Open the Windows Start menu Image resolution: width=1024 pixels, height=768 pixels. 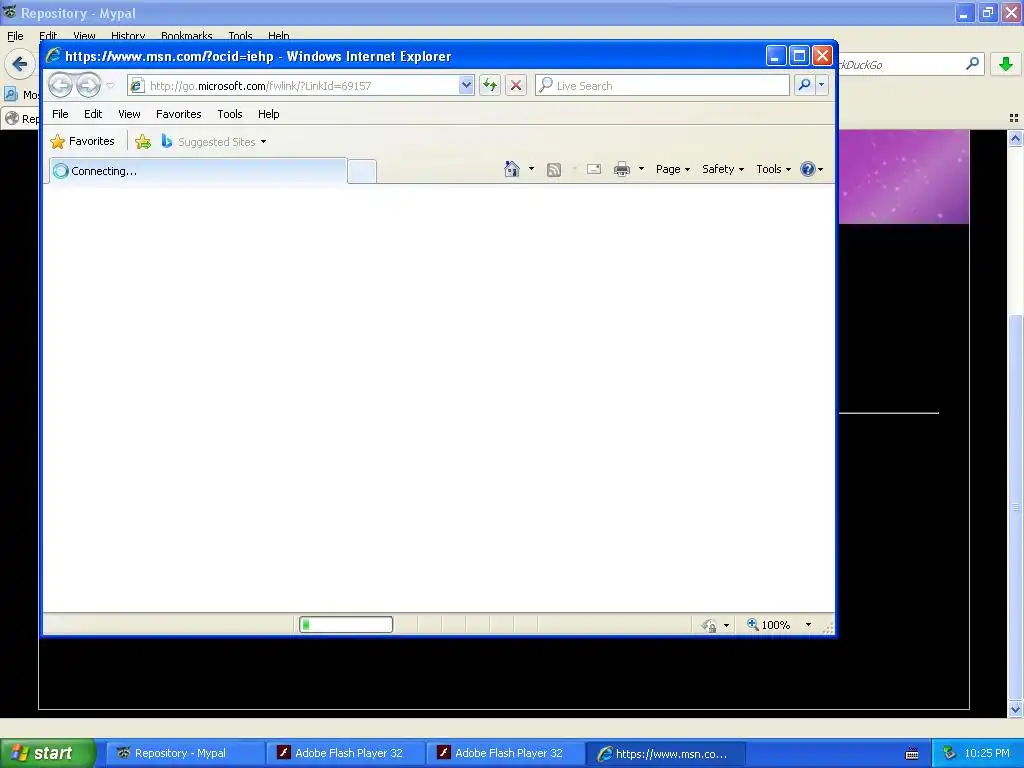coord(47,753)
